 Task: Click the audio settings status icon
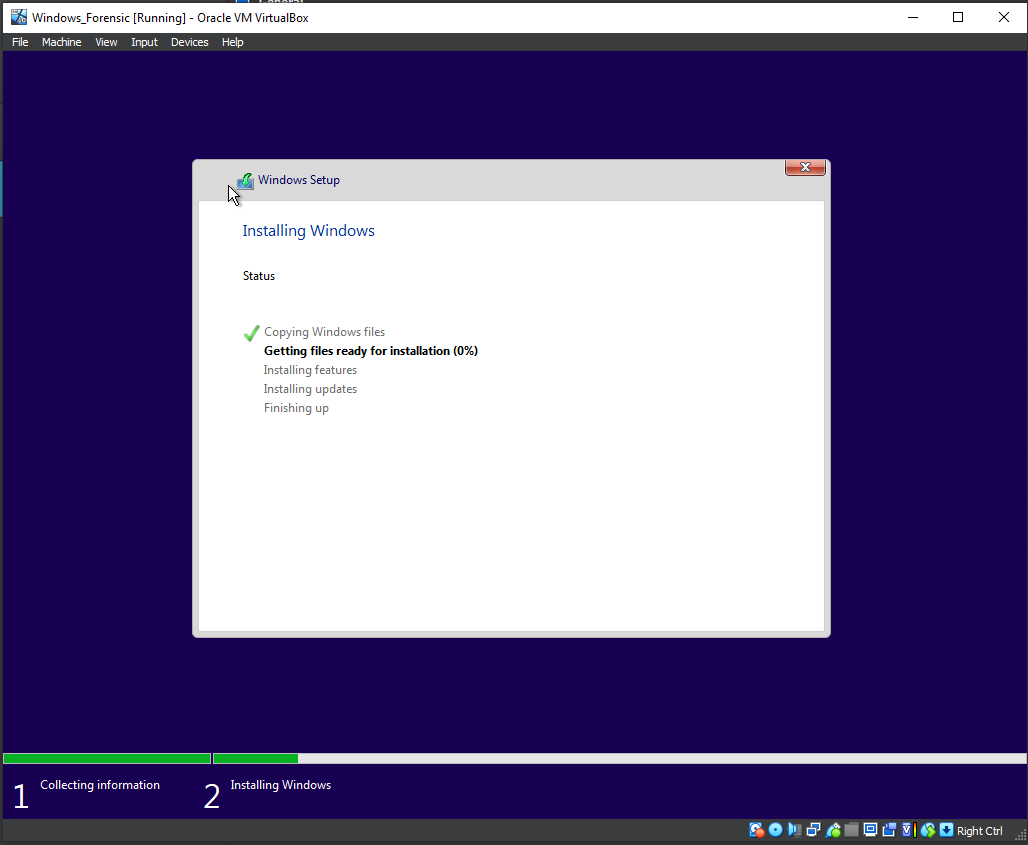pos(794,830)
